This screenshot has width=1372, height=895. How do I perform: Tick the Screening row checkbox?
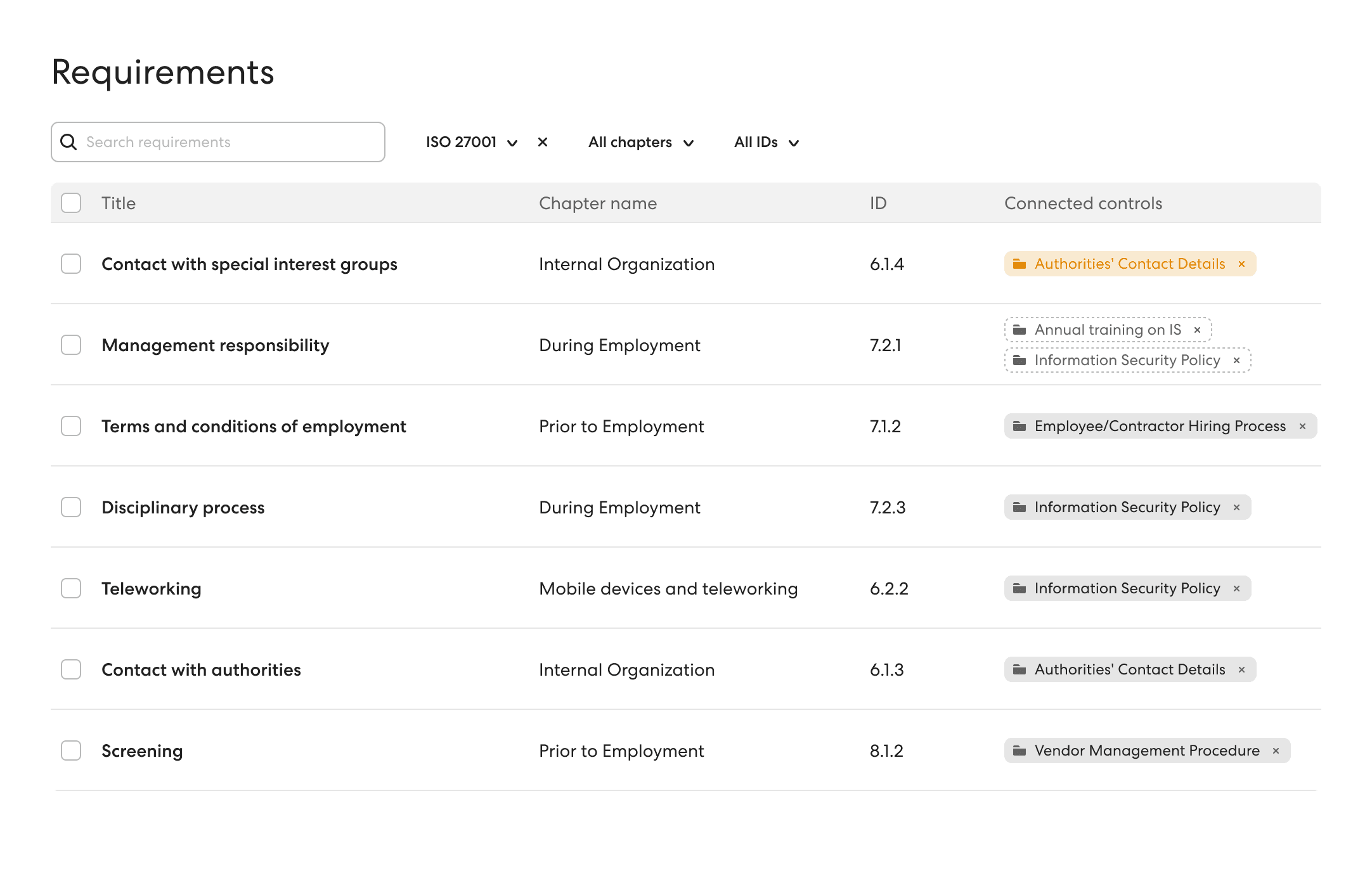[x=71, y=750]
